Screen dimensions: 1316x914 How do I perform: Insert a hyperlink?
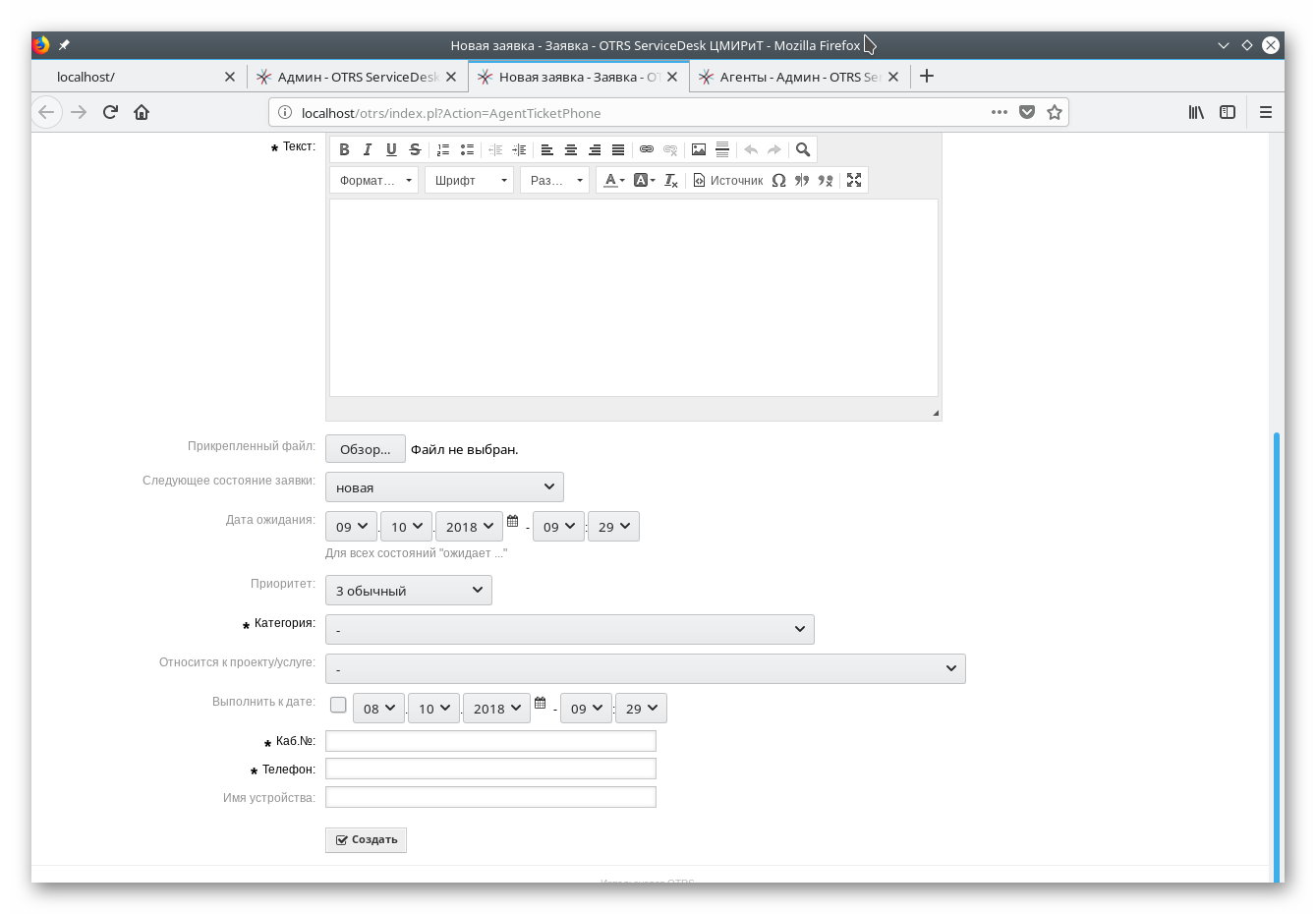coord(647,149)
